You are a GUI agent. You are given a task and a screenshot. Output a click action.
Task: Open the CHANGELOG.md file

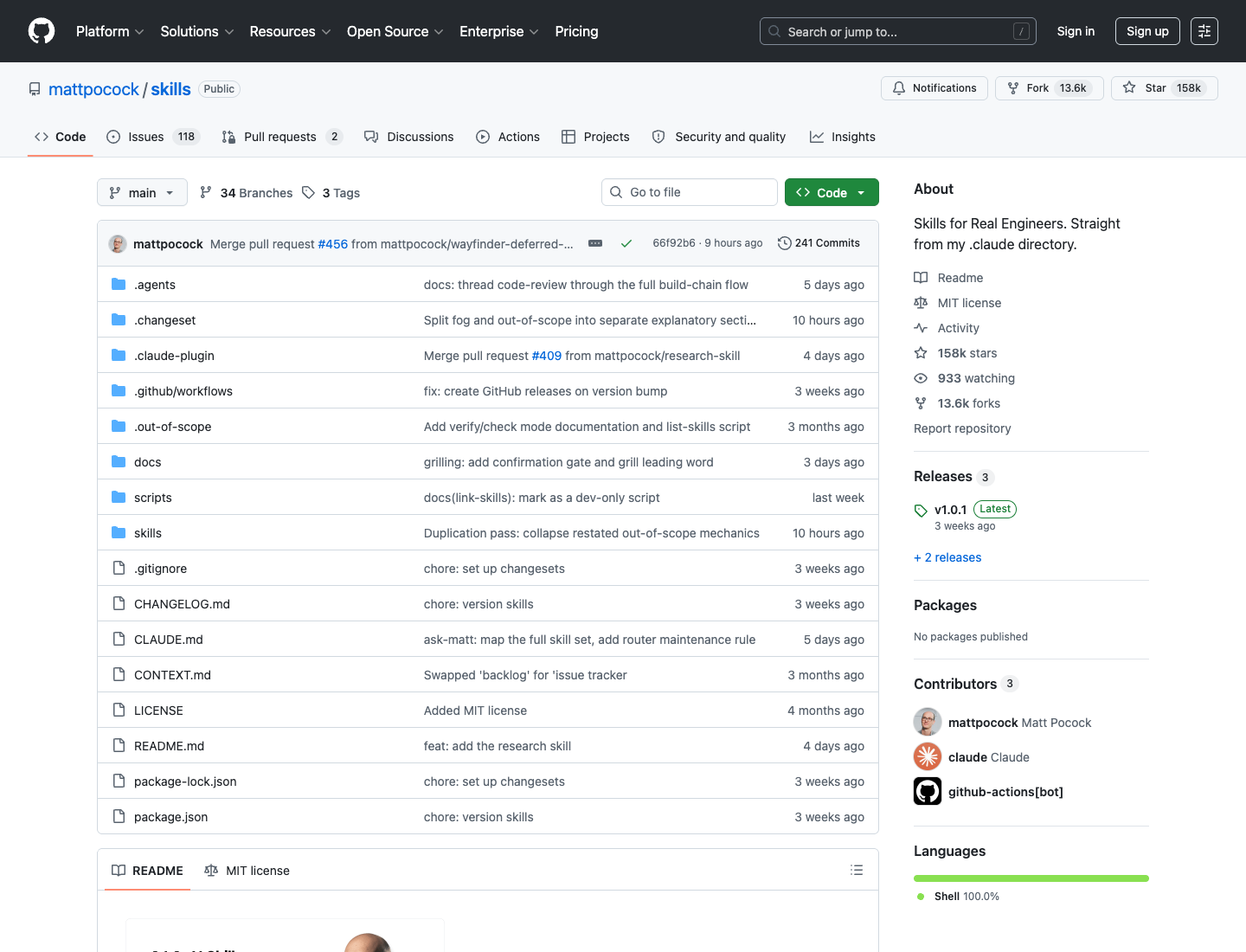point(182,604)
